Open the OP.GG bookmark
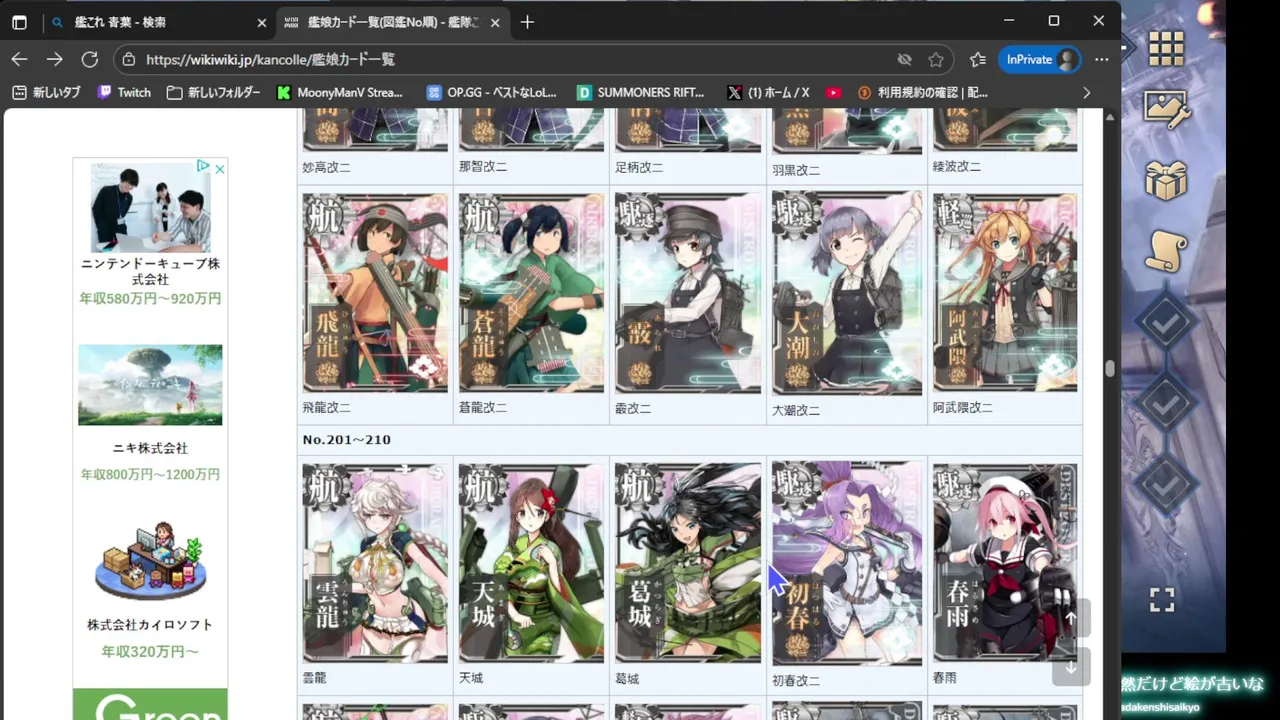This screenshot has width=1280, height=720. tap(491, 92)
